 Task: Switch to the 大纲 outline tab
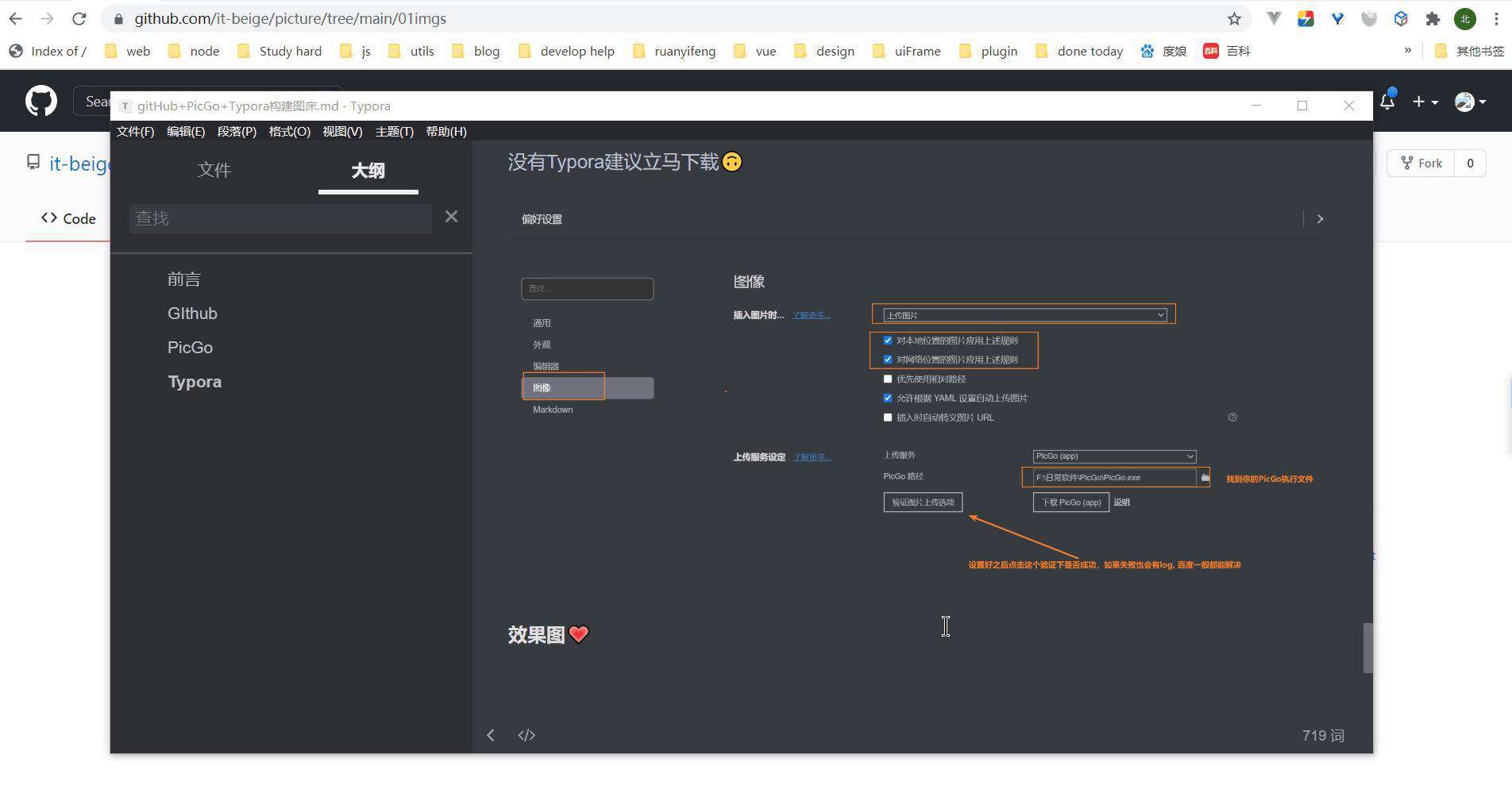(368, 170)
